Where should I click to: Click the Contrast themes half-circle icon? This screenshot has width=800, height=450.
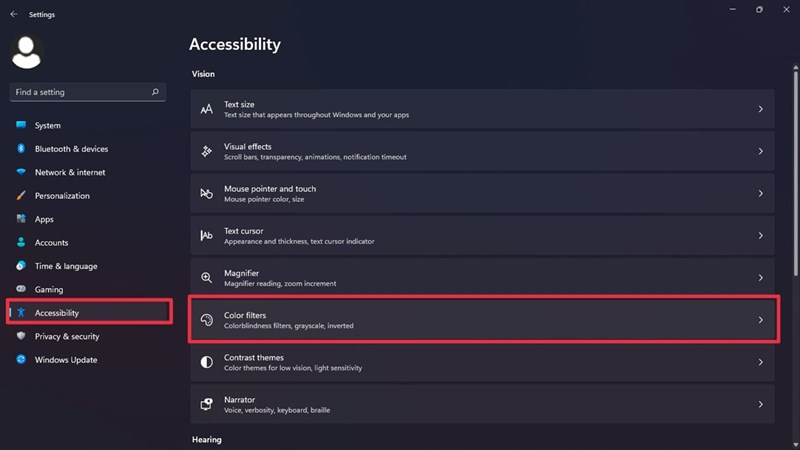pos(206,362)
